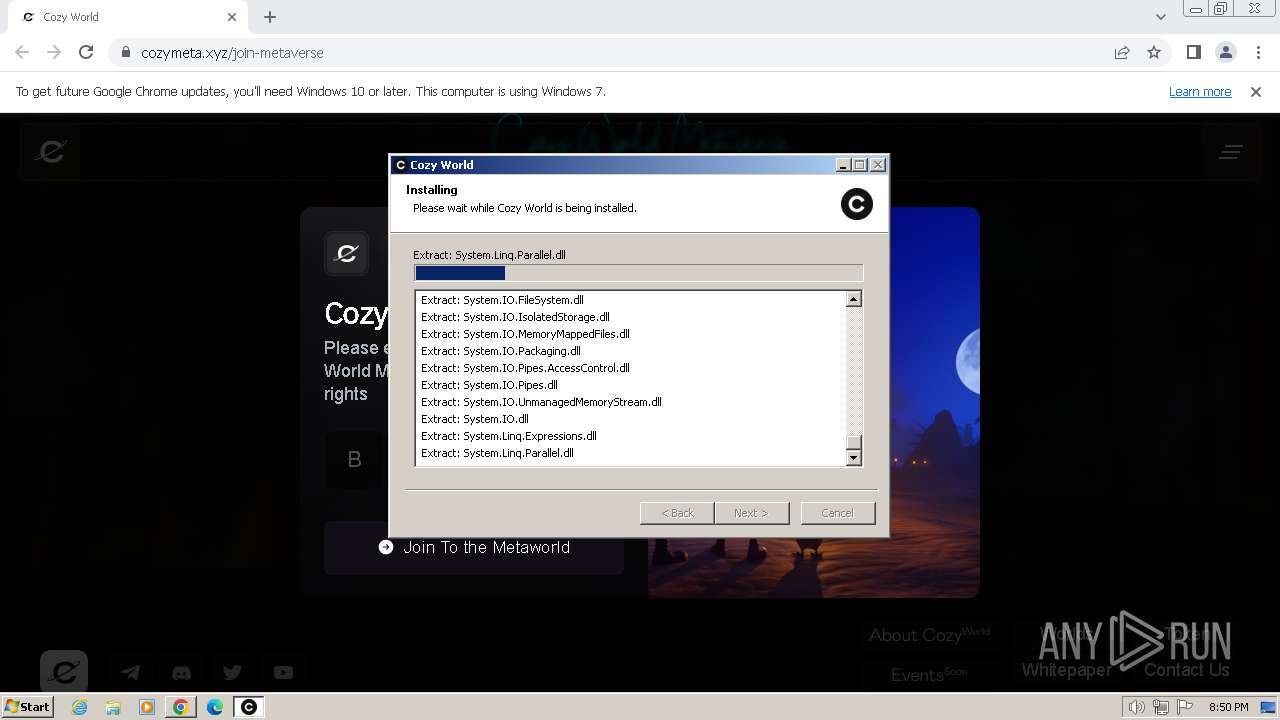Launch Internet Explorer from the taskbar
Viewport: 1280px width, 720px height.
pos(80,707)
